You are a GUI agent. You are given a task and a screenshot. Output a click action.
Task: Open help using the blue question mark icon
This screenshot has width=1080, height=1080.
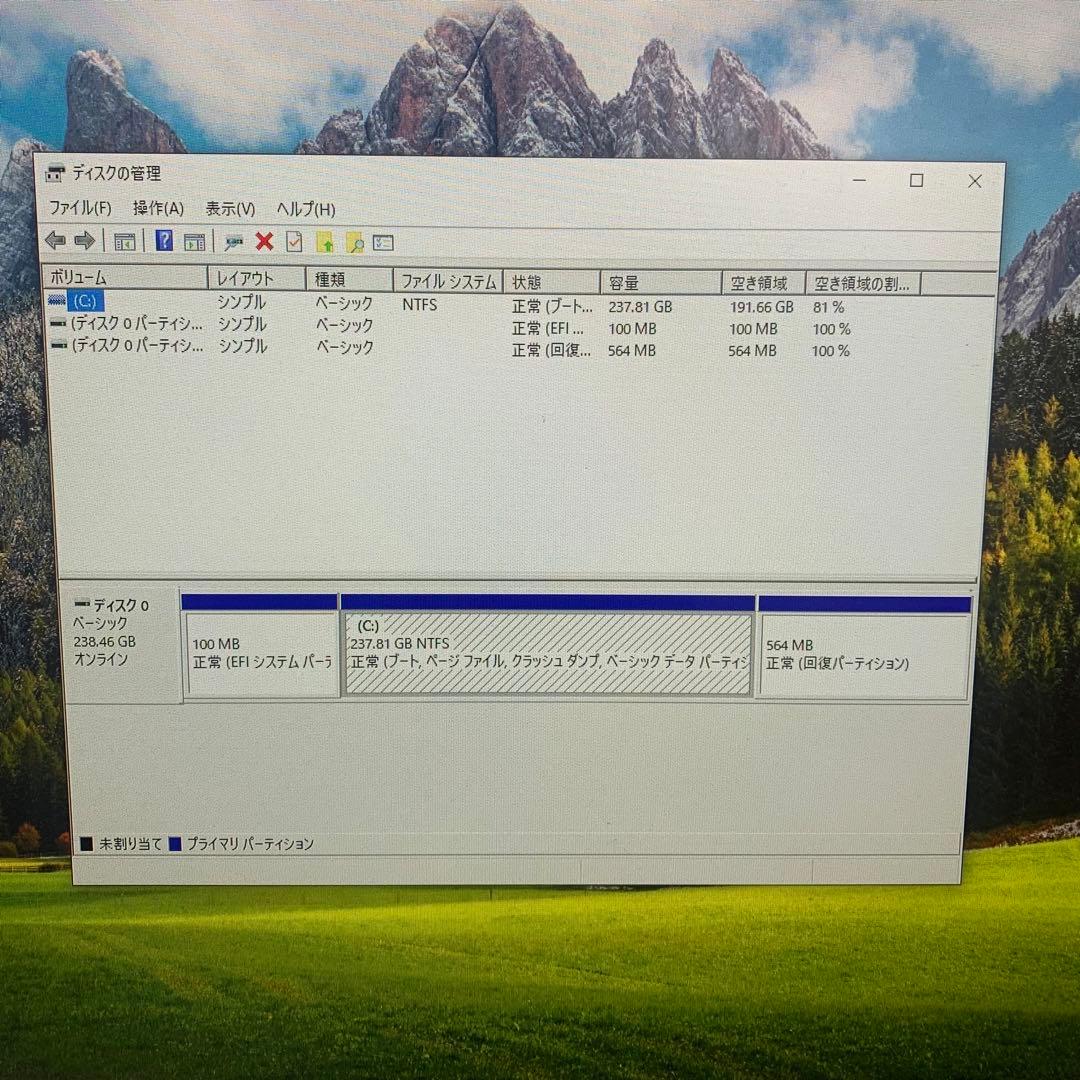pos(163,240)
